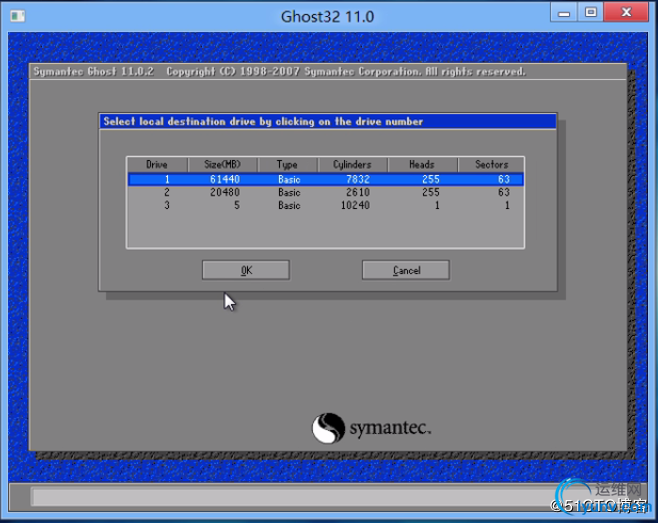Click the dialog title Select local destination drive

263,122
